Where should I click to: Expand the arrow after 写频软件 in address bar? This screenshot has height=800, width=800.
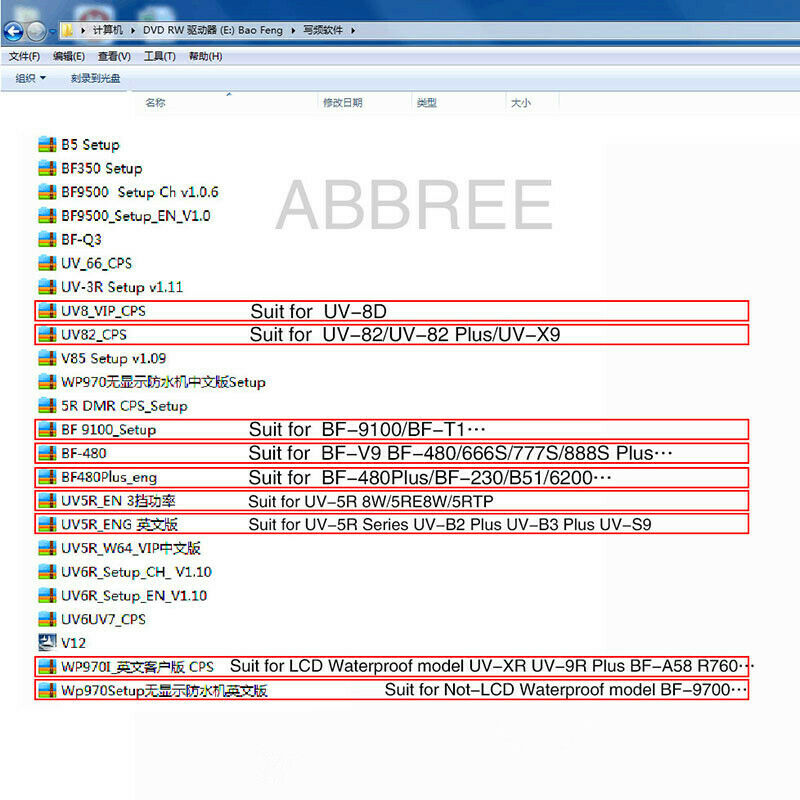coord(352,30)
